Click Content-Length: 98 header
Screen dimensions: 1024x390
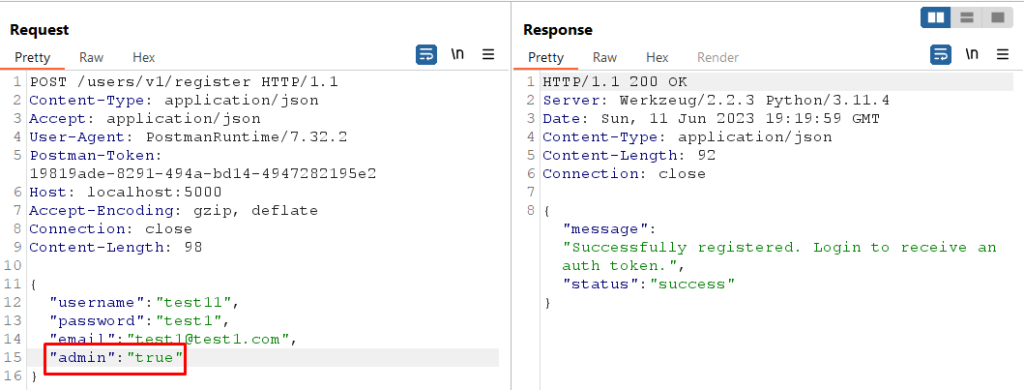116,247
